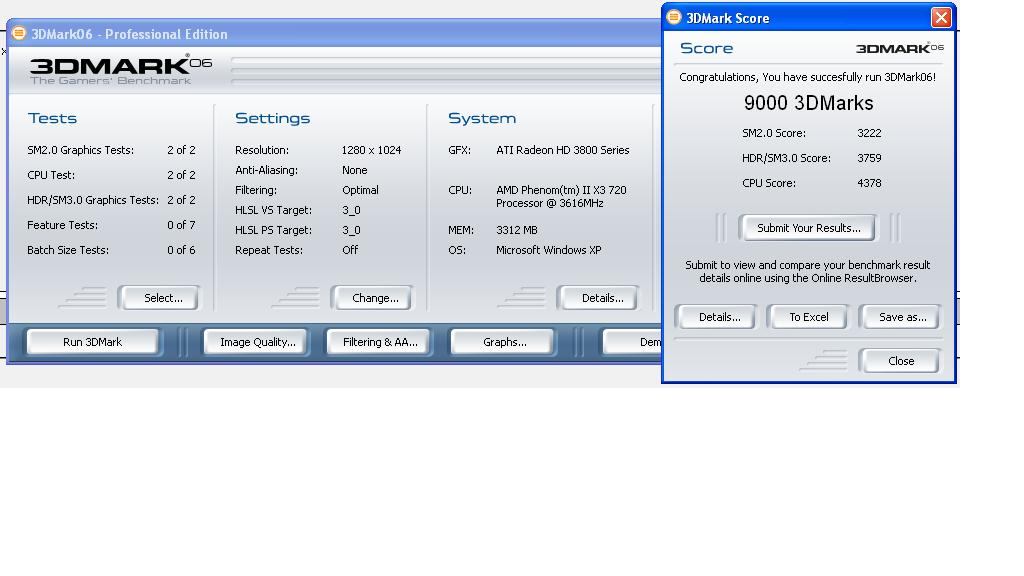Click the HLSL VS Target value 3_0
This screenshot has height=576, width=1024.
351,210
